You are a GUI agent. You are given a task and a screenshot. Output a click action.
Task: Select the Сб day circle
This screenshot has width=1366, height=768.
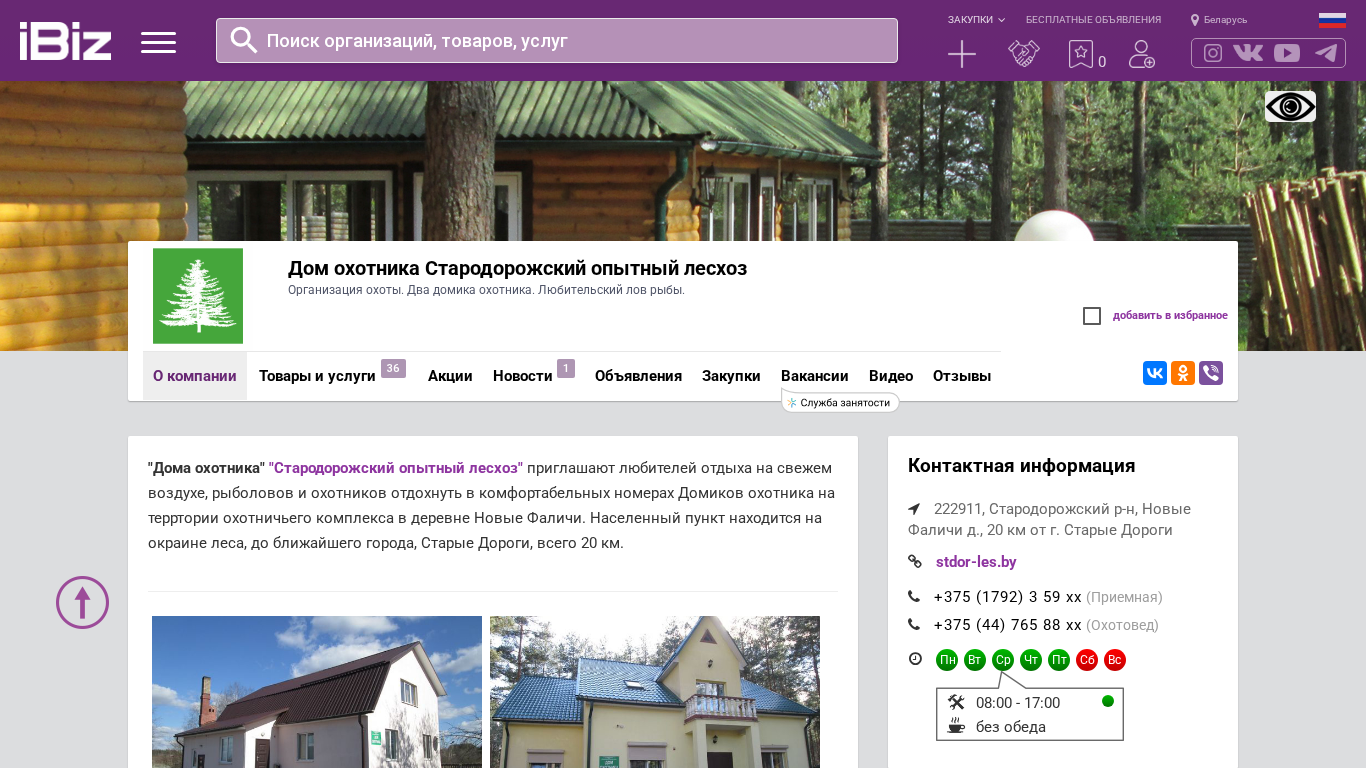coord(1087,660)
